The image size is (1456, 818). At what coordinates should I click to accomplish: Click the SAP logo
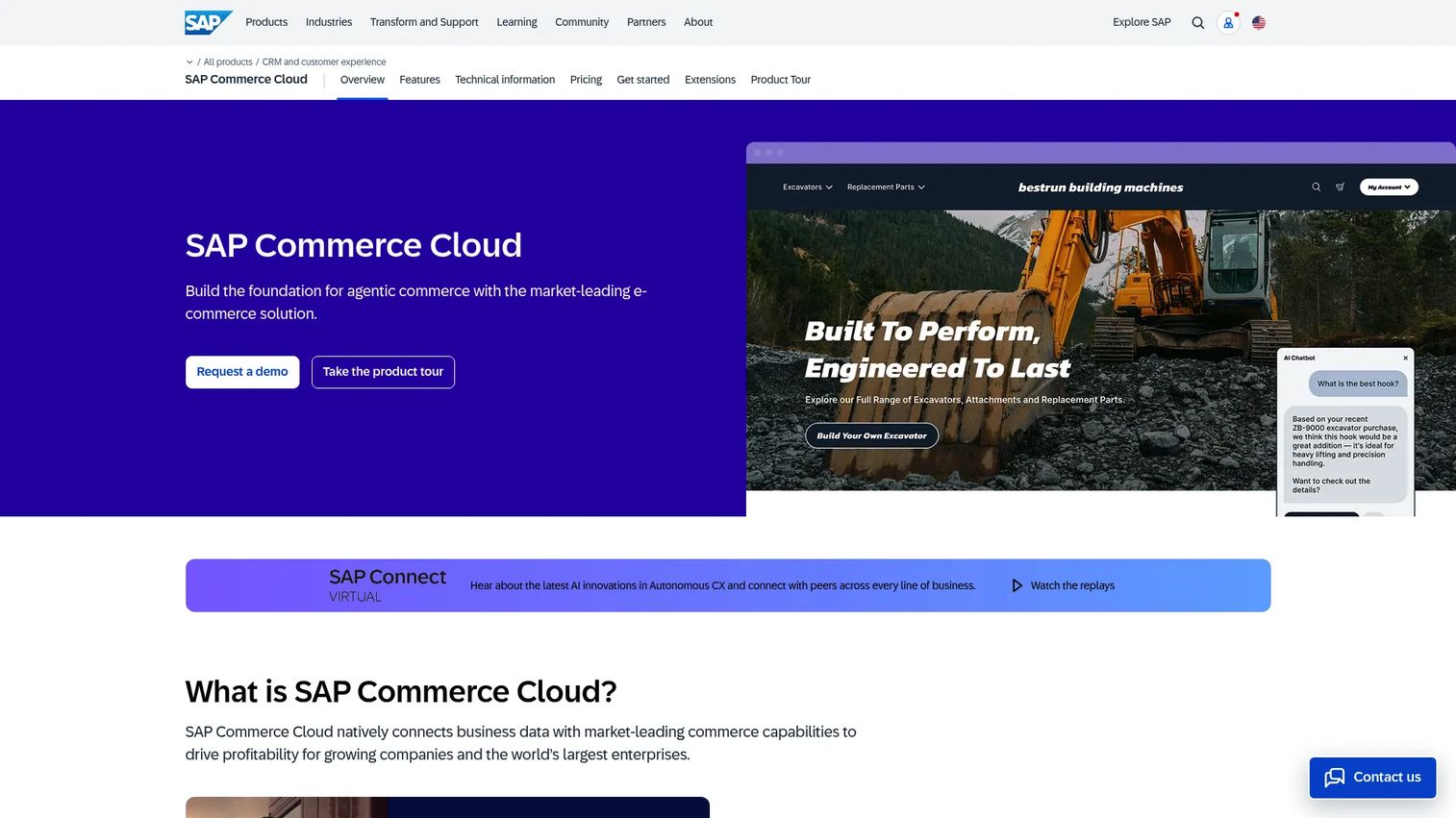(209, 22)
